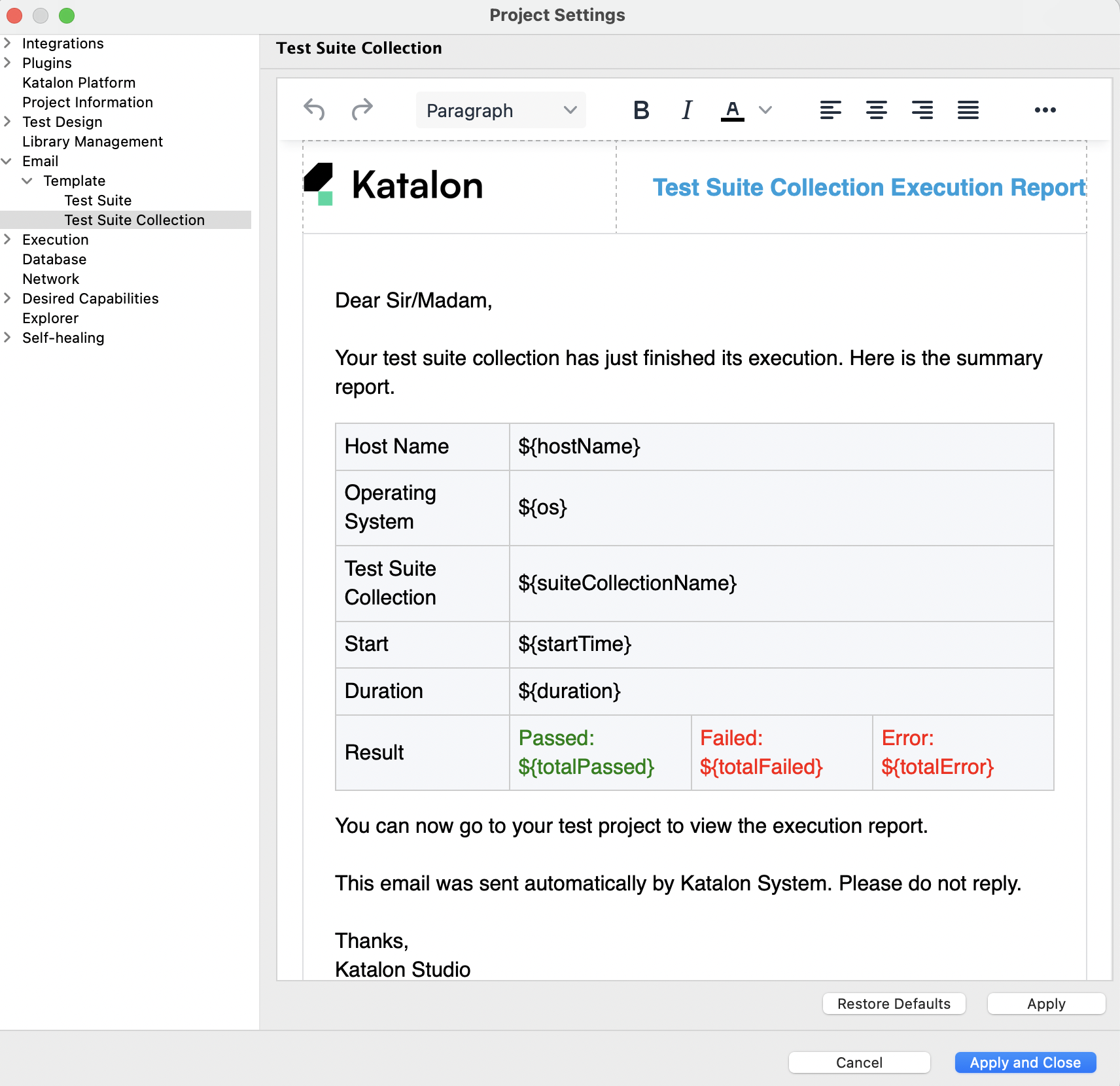The height and width of the screenshot is (1086, 1120).
Task: Undo the last edit in the editor
Action: 314,110
